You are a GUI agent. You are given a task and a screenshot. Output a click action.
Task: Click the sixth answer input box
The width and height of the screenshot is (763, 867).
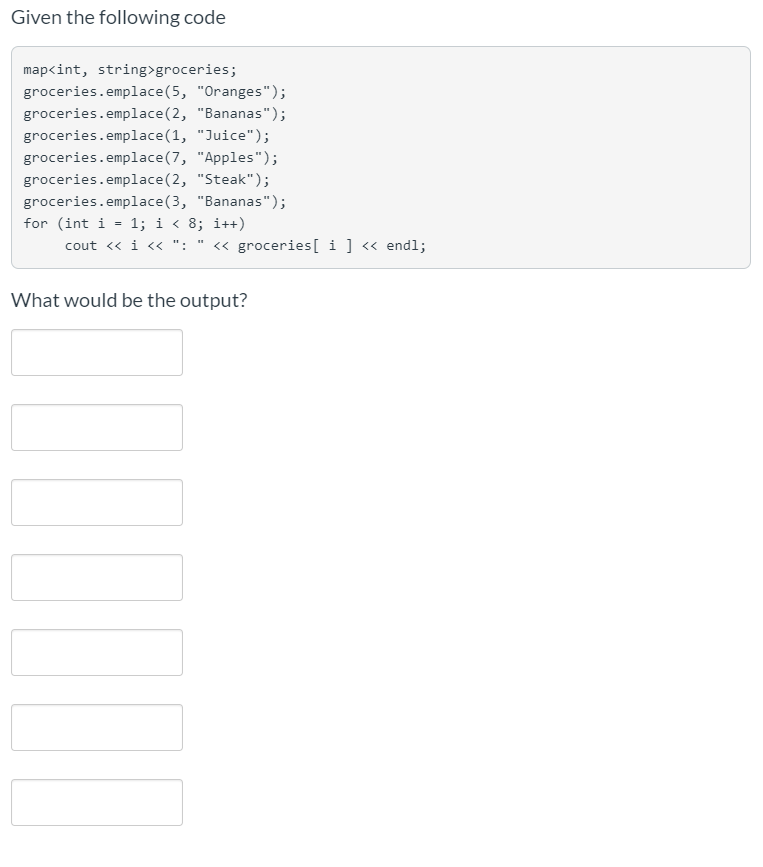tap(96, 726)
